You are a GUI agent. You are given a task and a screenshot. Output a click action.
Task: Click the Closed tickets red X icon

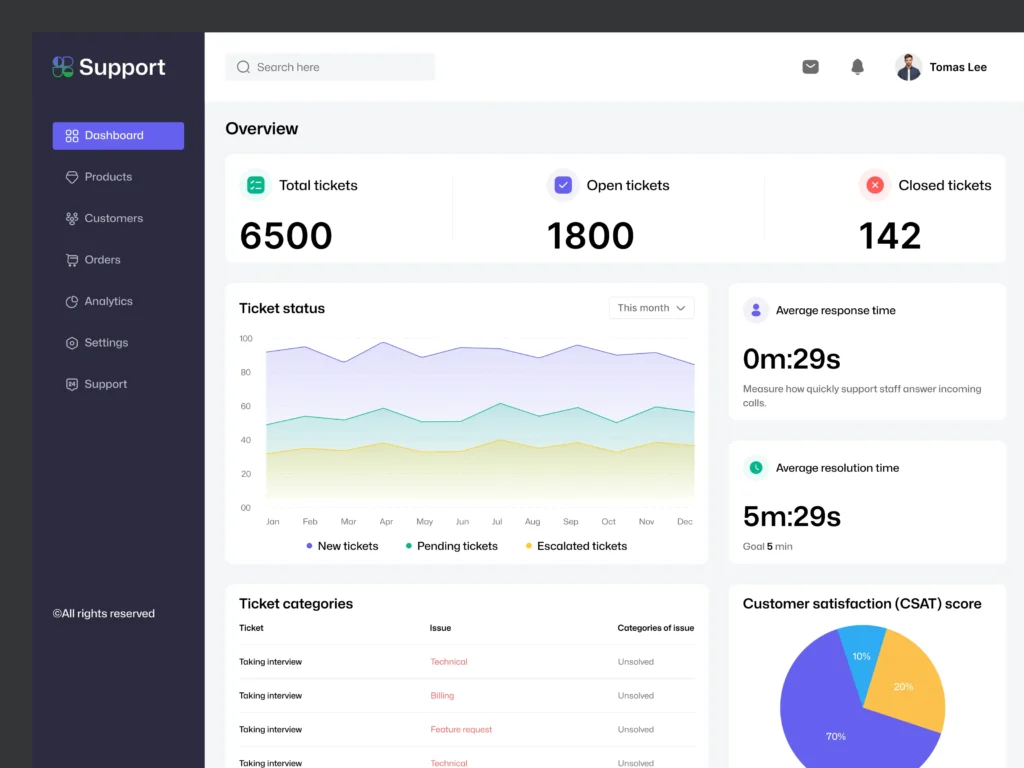(875, 185)
